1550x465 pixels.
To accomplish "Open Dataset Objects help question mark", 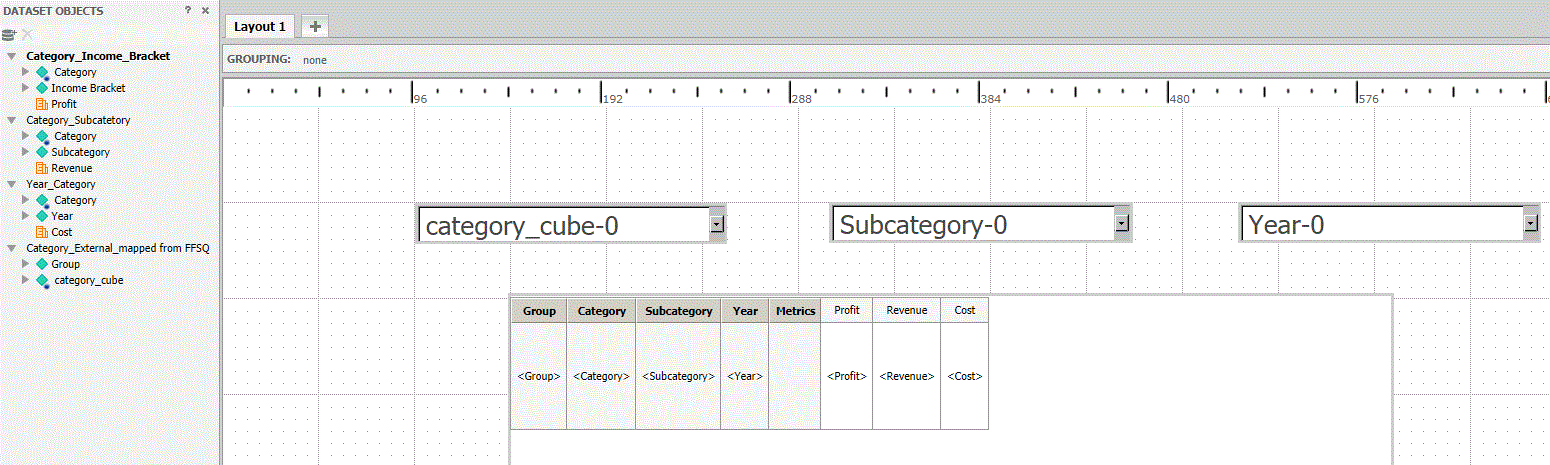I will coord(188,10).
